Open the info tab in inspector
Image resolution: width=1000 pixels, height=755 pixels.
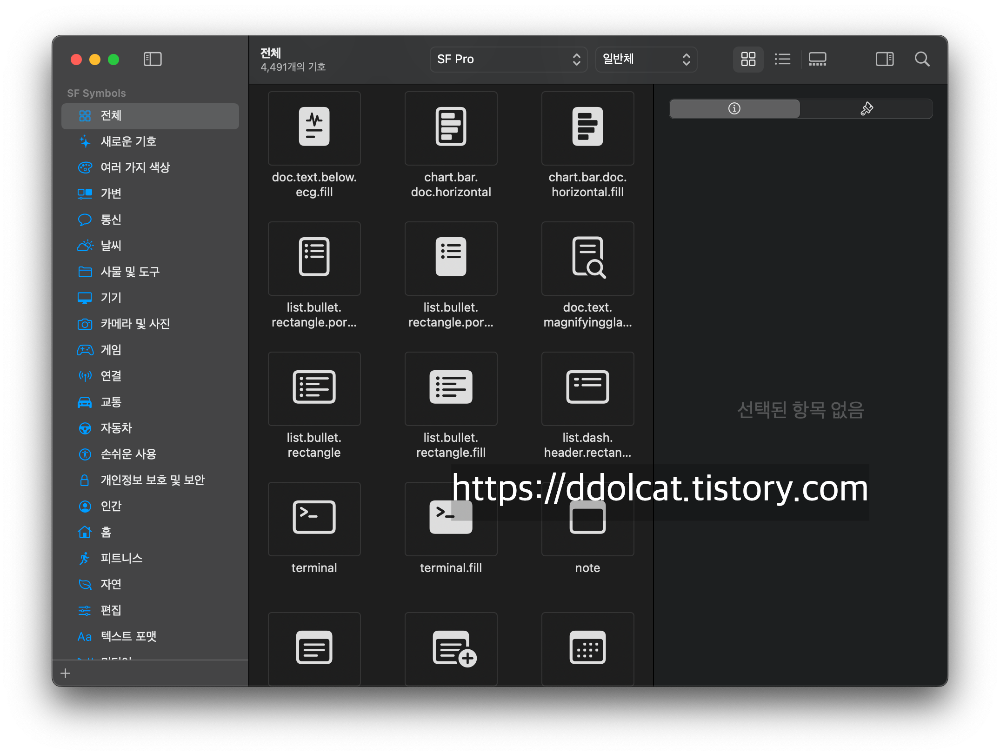(x=735, y=108)
